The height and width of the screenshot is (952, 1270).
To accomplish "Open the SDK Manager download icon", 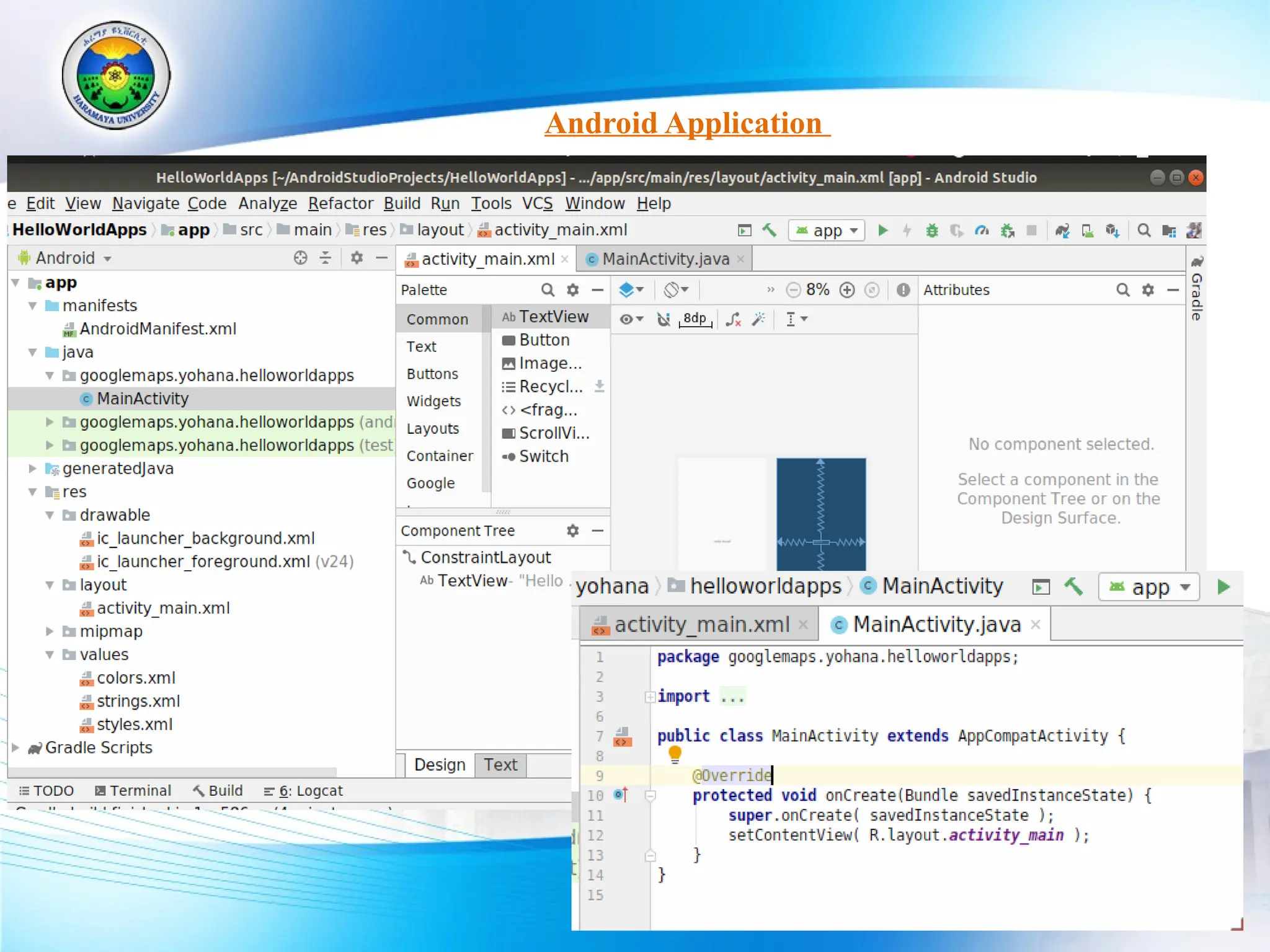I will pos(1112,231).
